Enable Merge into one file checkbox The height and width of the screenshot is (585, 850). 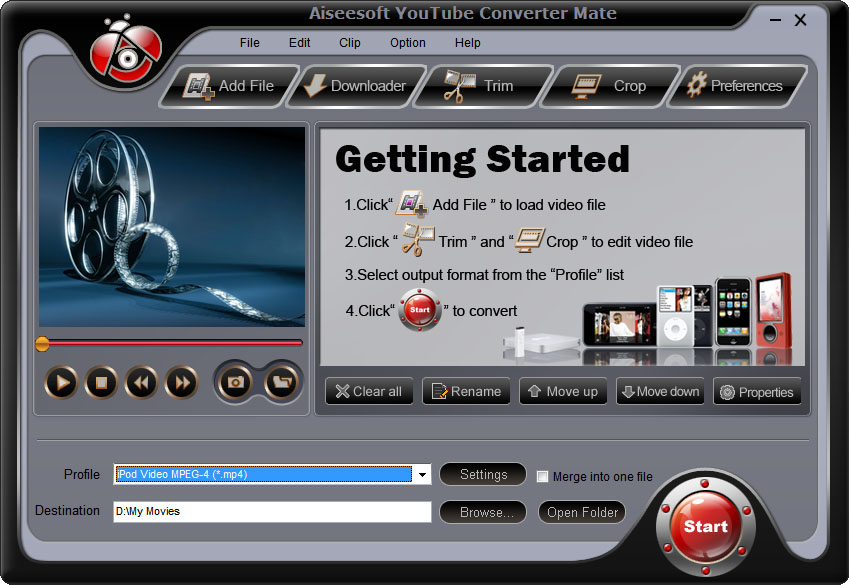click(543, 477)
